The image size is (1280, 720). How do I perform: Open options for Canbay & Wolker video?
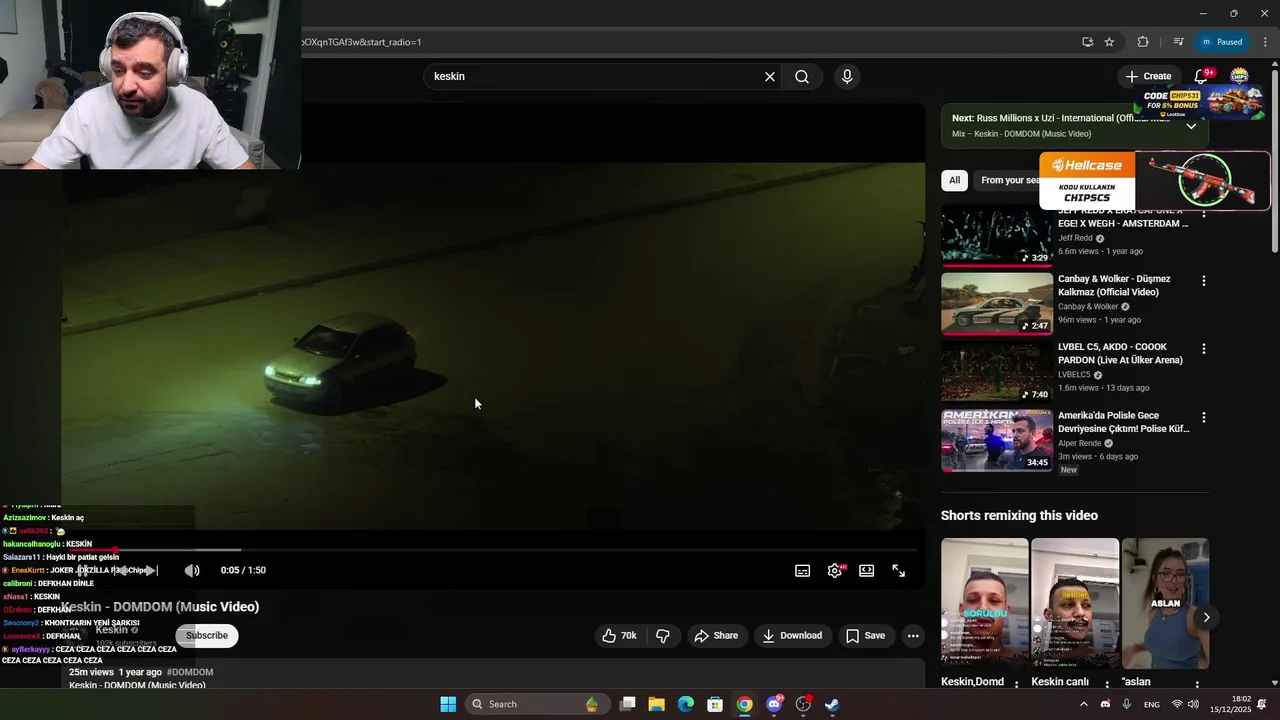pos(1203,281)
